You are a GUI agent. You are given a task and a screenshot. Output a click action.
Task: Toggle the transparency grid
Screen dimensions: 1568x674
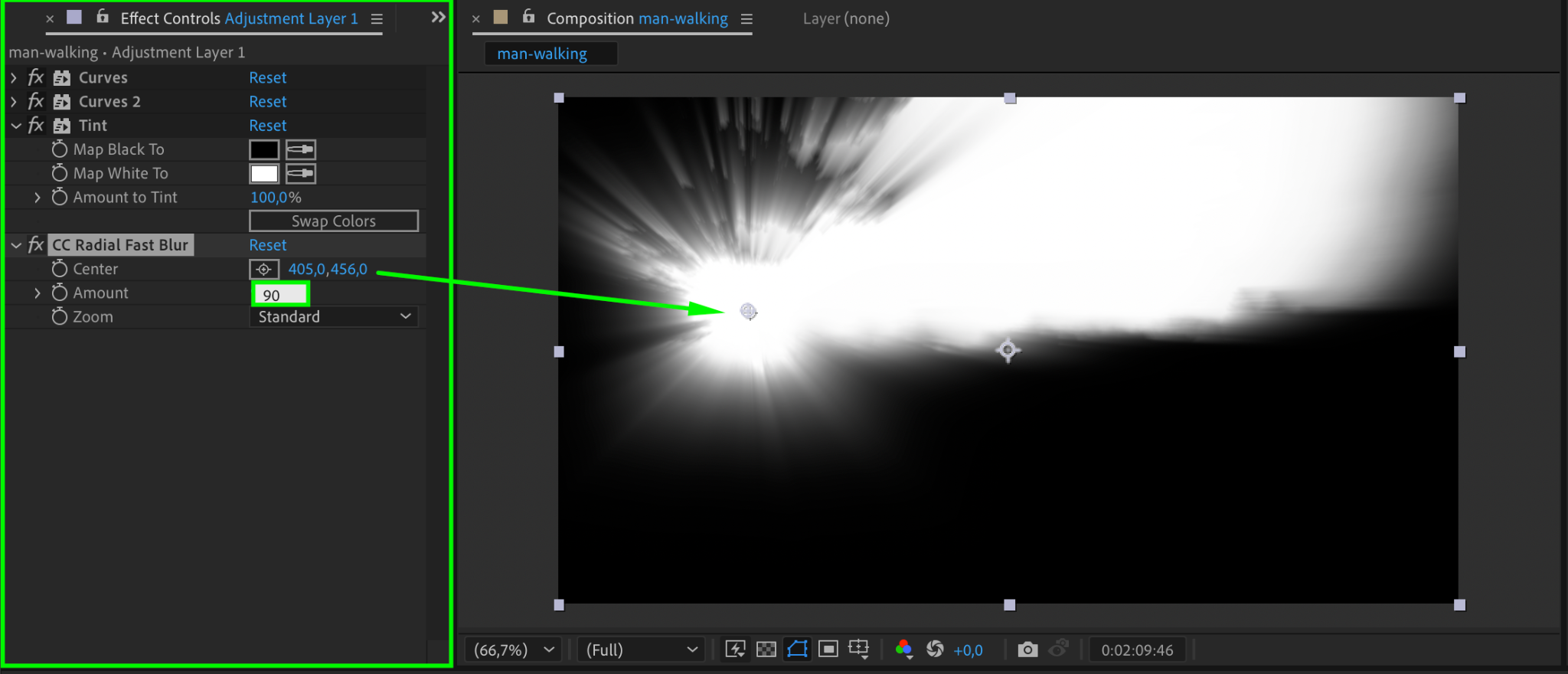click(x=766, y=649)
